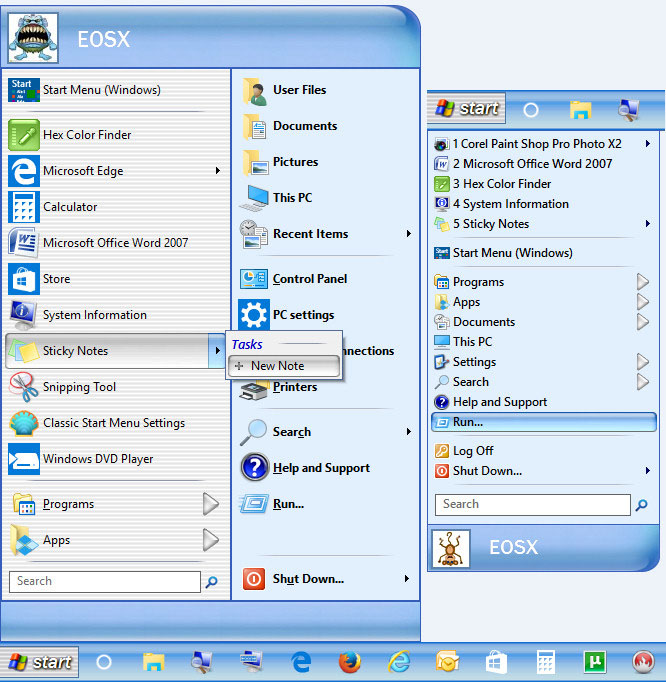
Task: Choose Log Off in the small start menu
Action: pyautogui.click(x=544, y=451)
